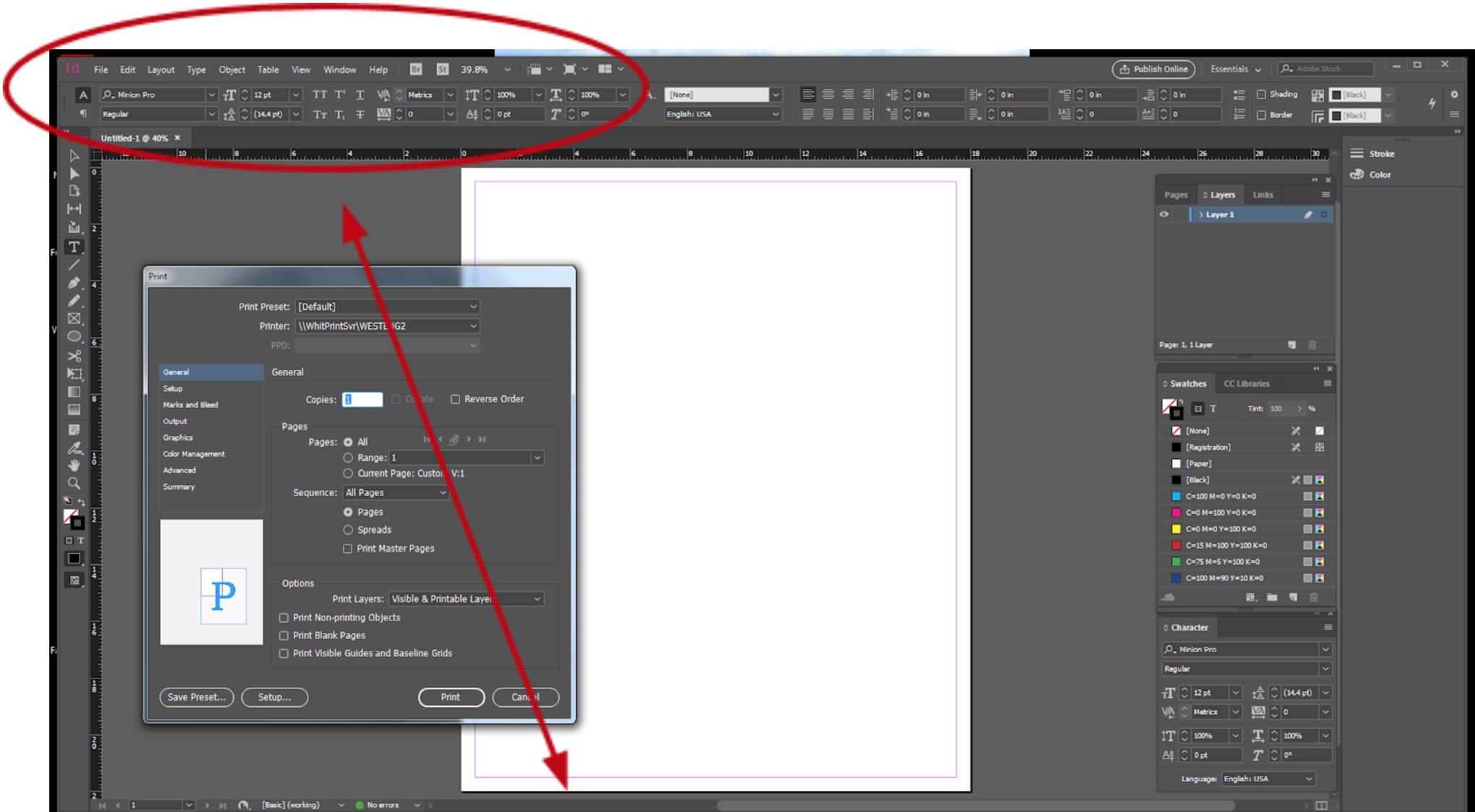Switch to the Pages panel tab

pyautogui.click(x=1176, y=194)
